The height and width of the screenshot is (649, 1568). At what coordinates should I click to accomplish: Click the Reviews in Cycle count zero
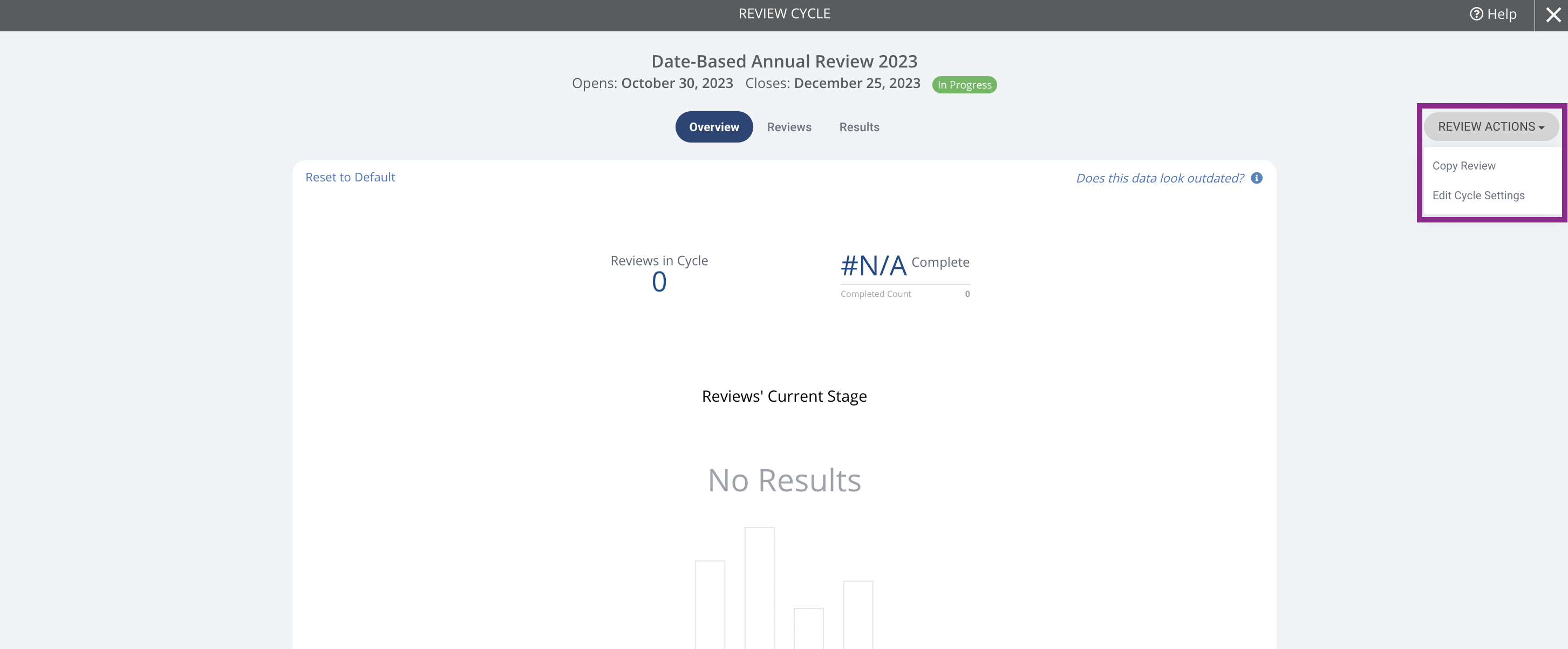pos(659,282)
